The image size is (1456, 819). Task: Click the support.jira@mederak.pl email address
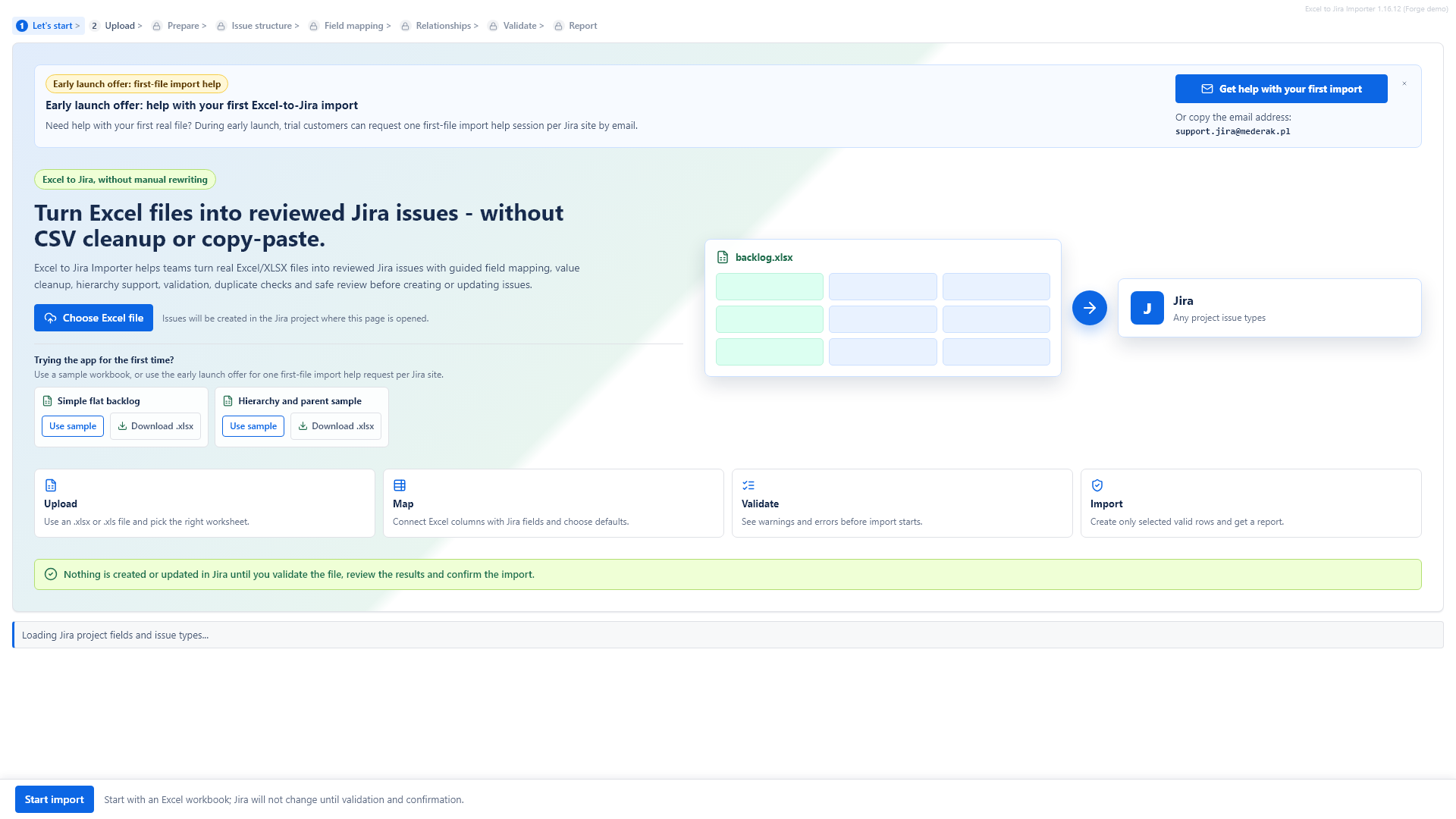click(x=1233, y=131)
